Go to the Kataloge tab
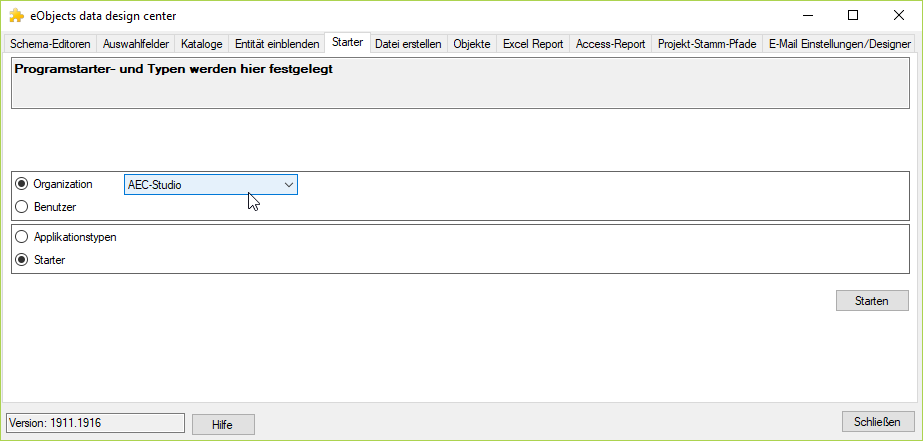Viewport: 923px width, 441px height. click(x=202, y=44)
